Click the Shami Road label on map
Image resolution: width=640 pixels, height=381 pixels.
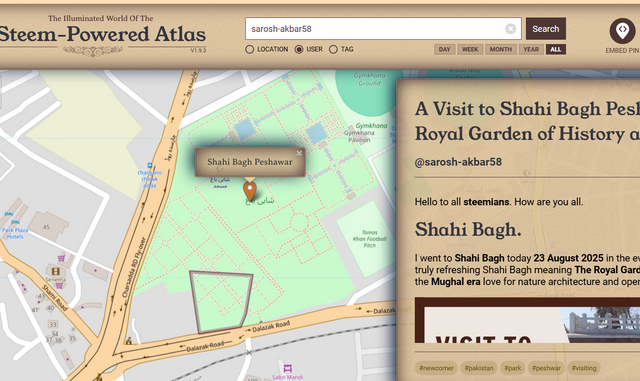[55, 298]
